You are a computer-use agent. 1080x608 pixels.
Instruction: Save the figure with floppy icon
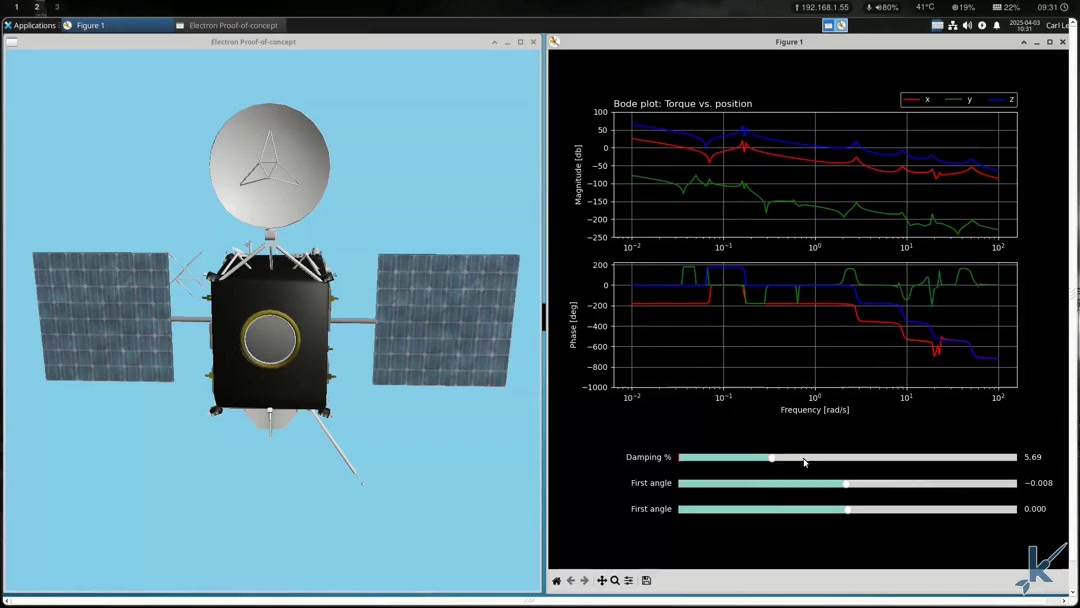[647, 581]
